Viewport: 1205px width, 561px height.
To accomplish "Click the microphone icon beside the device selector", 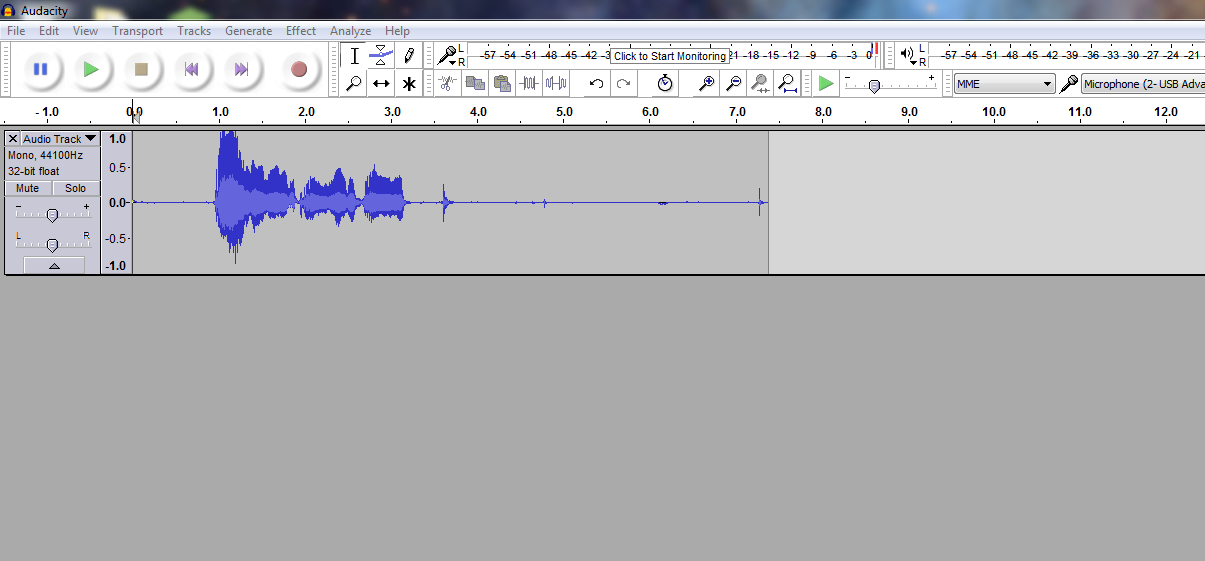I will [x=1069, y=84].
